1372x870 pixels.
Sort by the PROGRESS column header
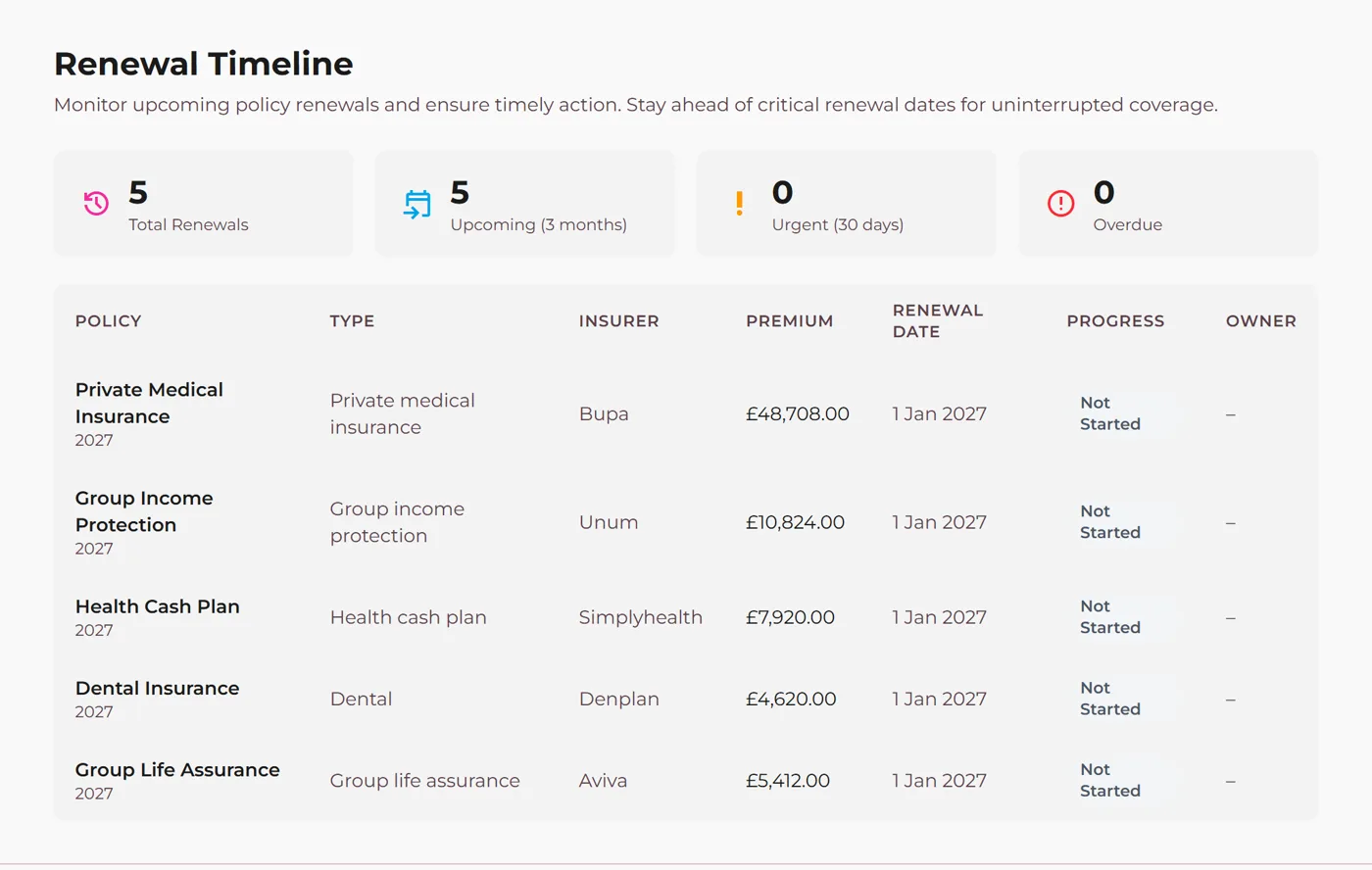pyautogui.click(x=1115, y=321)
